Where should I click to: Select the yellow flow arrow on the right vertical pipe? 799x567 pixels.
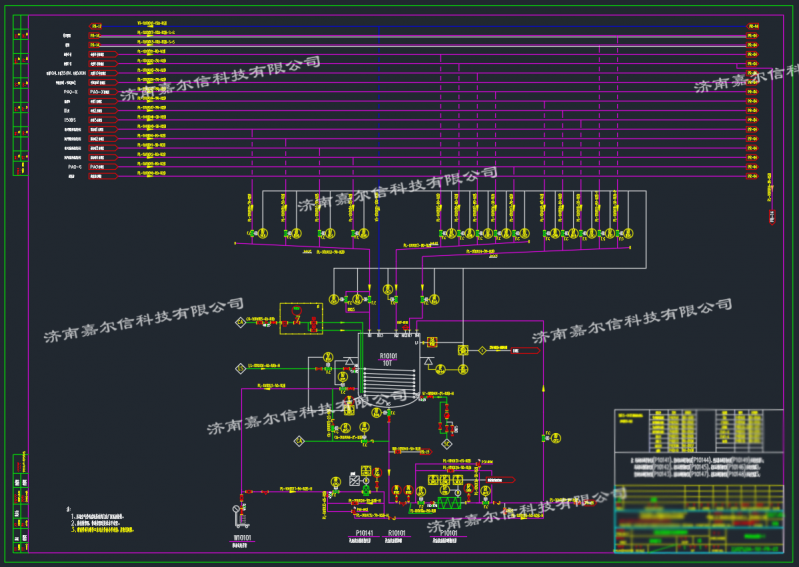pyautogui.click(x=543, y=389)
